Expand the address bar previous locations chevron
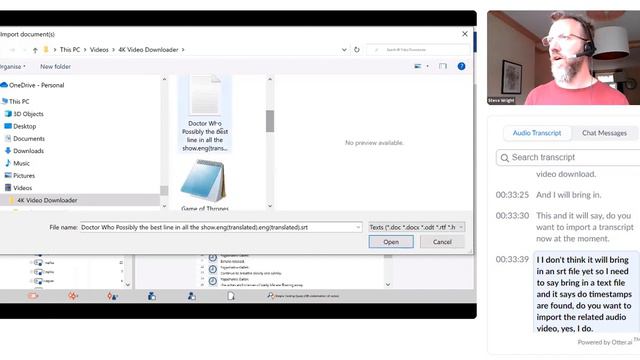The height and width of the screenshot is (360, 640). pos(344,49)
